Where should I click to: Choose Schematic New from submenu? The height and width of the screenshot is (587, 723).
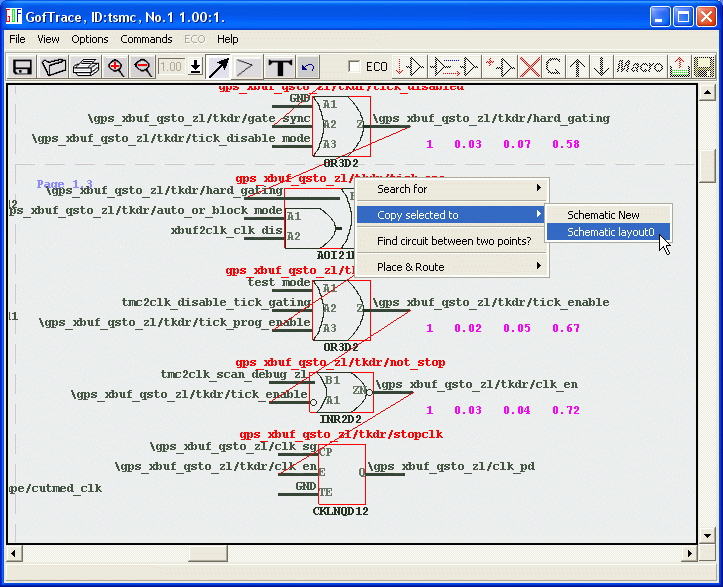pyautogui.click(x=603, y=215)
